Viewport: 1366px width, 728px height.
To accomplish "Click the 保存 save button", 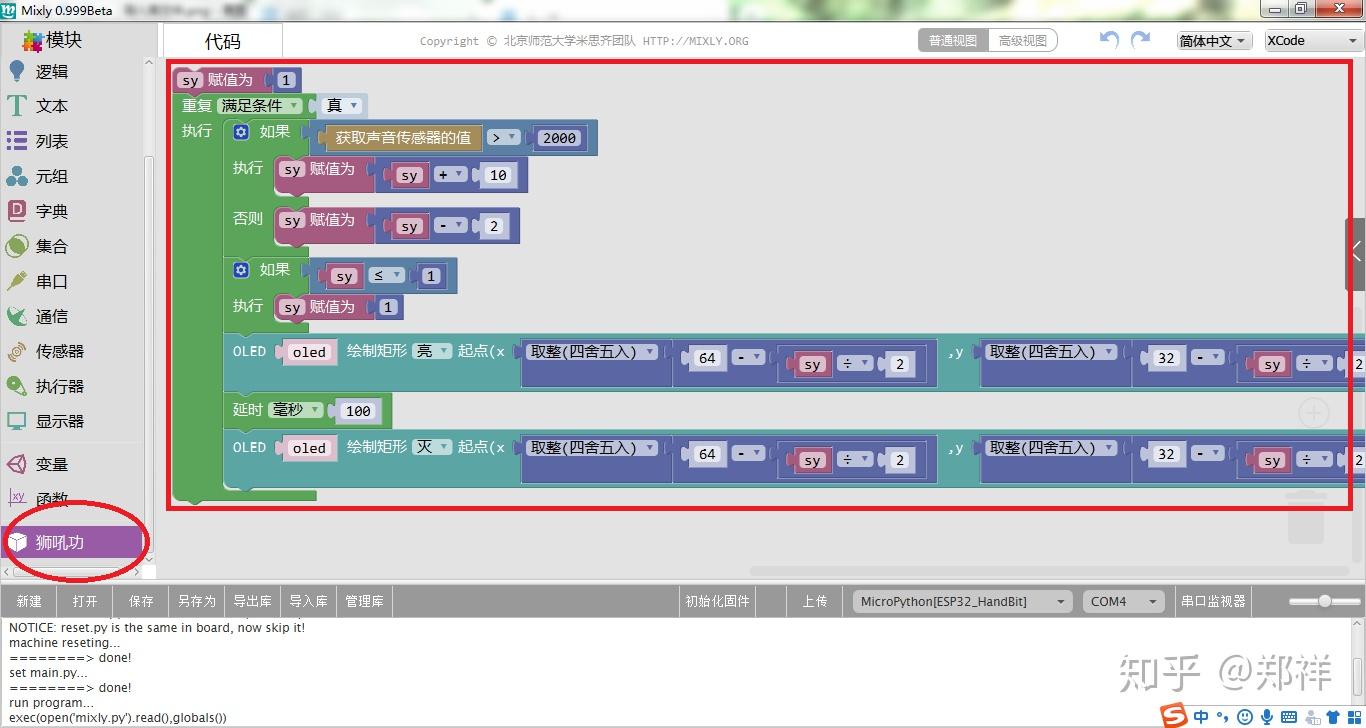I will point(141,601).
